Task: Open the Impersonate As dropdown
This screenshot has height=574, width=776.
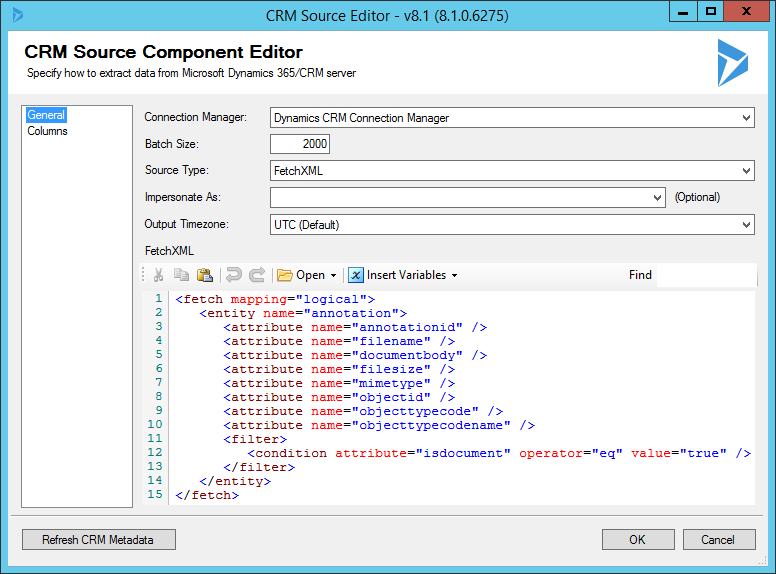Action: click(657, 198)
